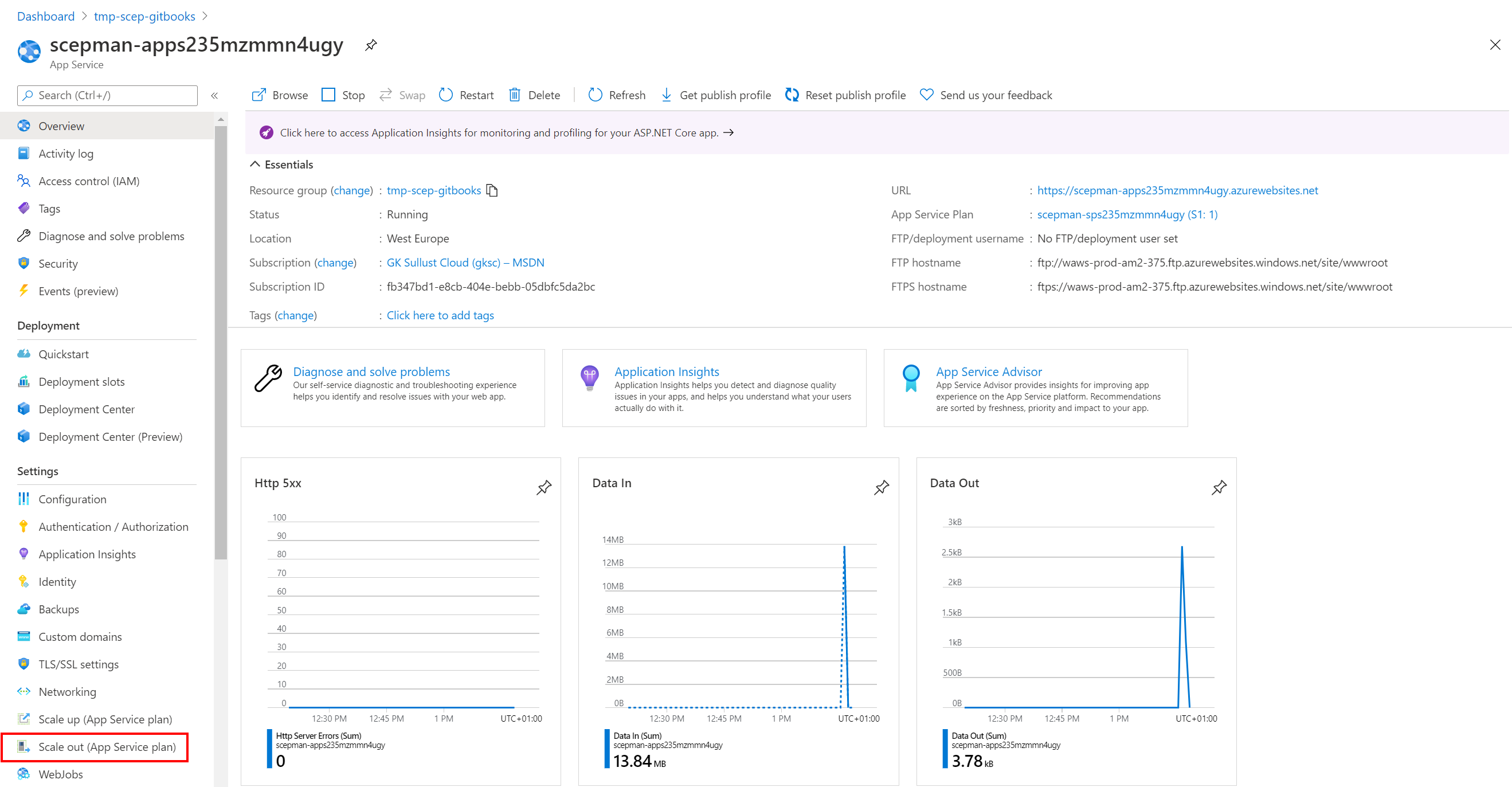The height and width of the screenshot is (787, 1512).
Task: Open Security in the sidebar
Action: [x=107, y=264]
